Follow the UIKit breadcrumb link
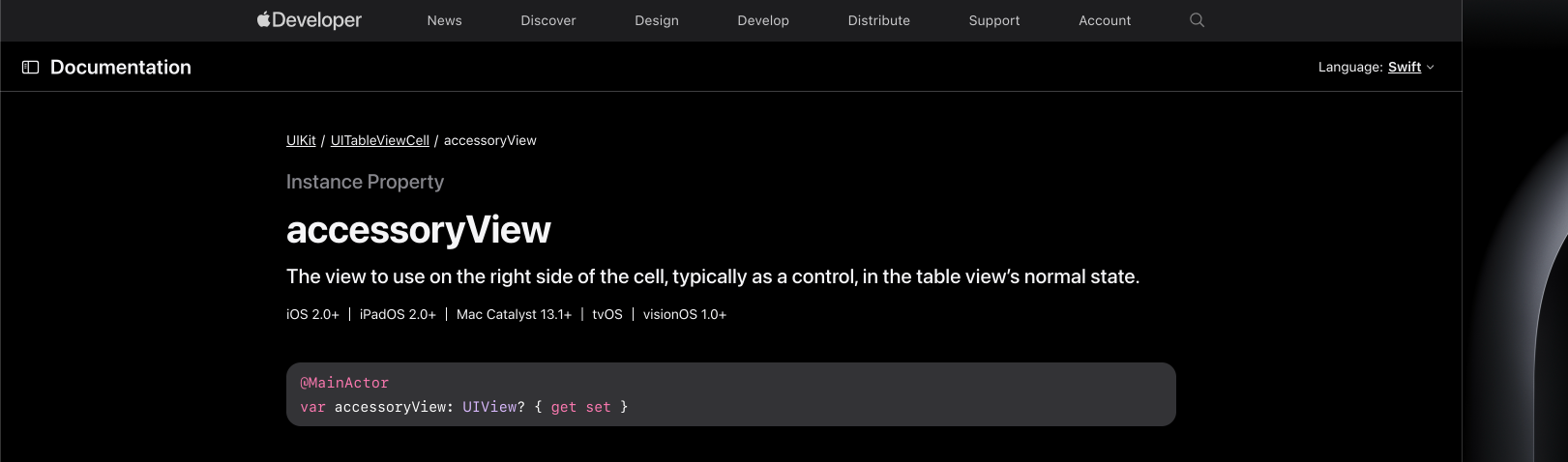This screenshot has width=1568, height=462. coord(301,141)
